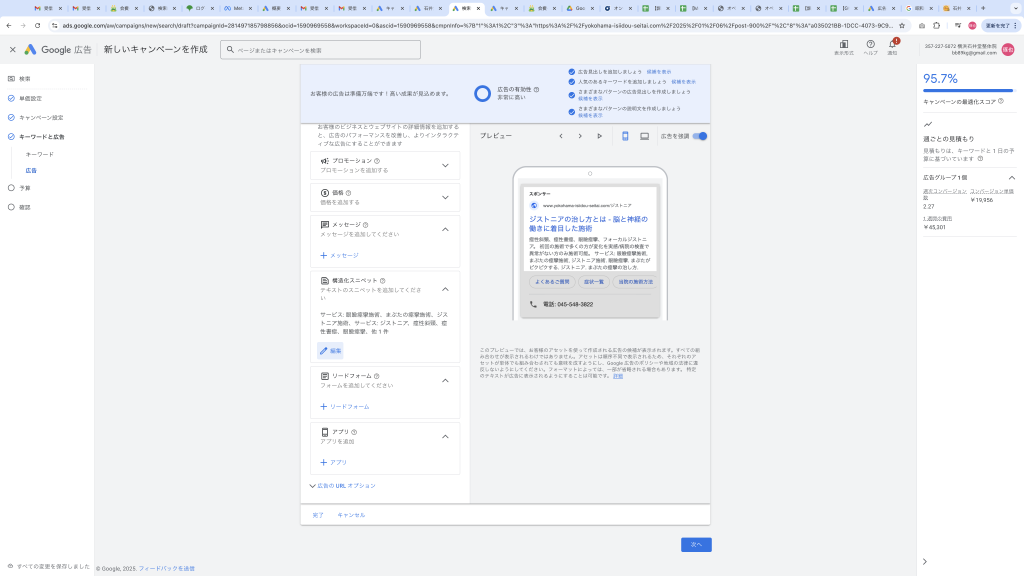This screenshot has height=576, width=1024.
Task: Click the 表示形式 appearance icon
Action: (844, 45)
